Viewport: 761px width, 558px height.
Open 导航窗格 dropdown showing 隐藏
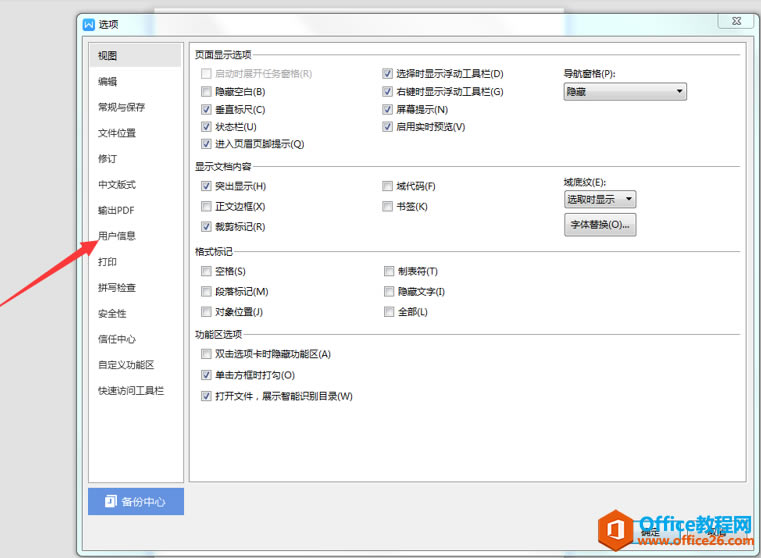625,91
